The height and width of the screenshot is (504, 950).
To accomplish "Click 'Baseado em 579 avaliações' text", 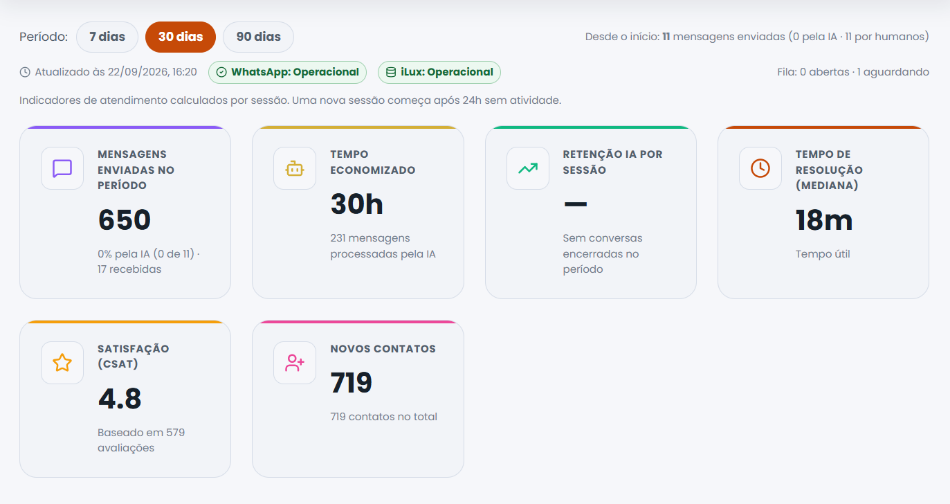I will coord(141,440).
